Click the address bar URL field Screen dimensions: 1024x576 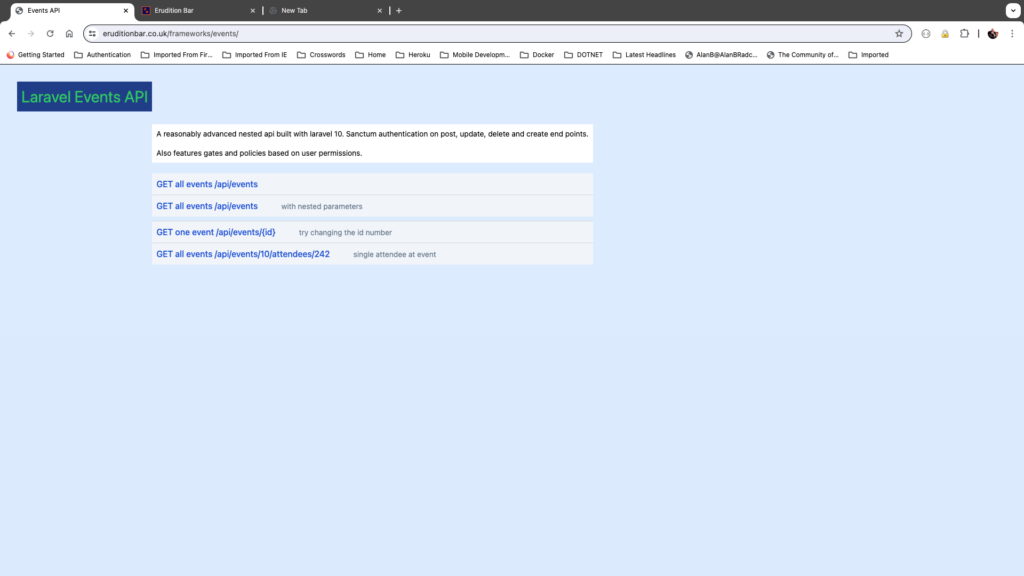coord(496,33)
